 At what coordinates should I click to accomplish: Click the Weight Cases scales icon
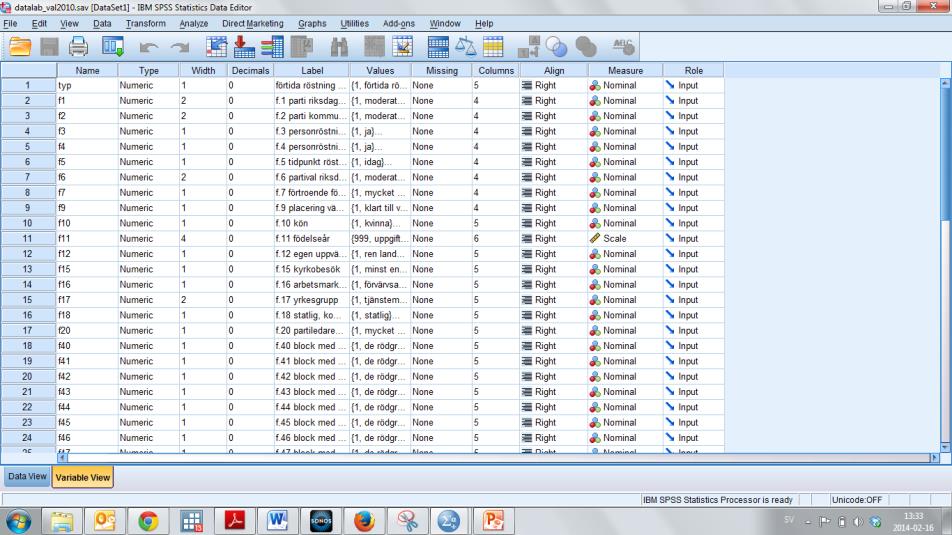[466, 47]
